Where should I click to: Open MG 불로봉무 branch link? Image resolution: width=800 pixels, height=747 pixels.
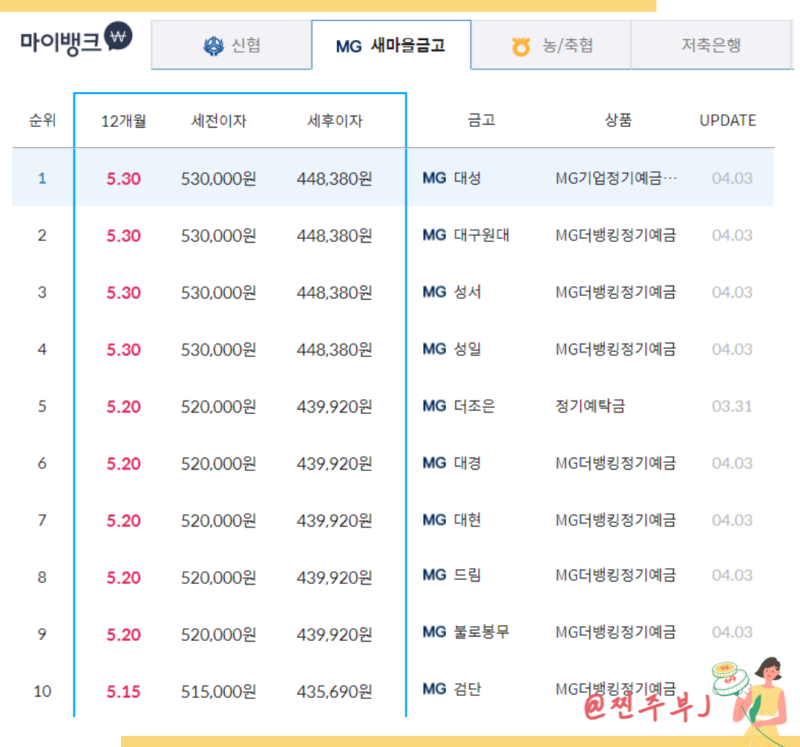tap(466, 632)
